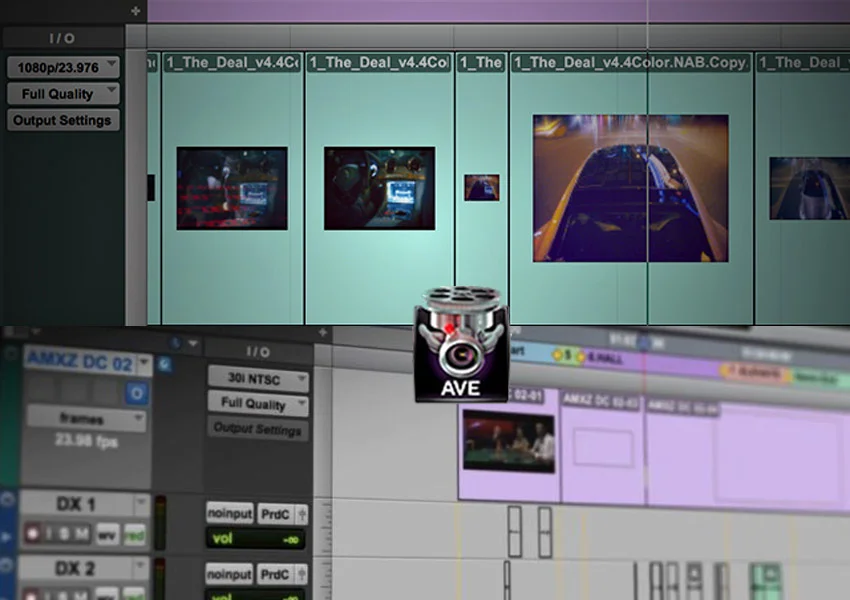Click DX 1 output pin icon beside PrdC
Screen dimensions: 850x600
[x=302, y=513]
